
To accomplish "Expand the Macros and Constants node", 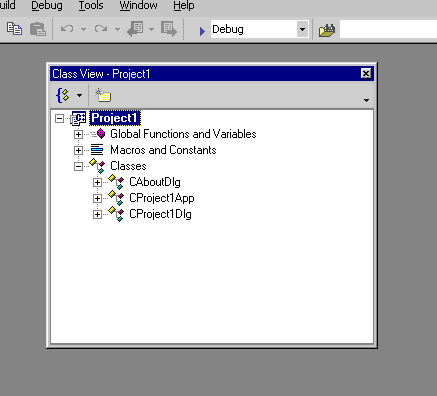I will (78, 150).
